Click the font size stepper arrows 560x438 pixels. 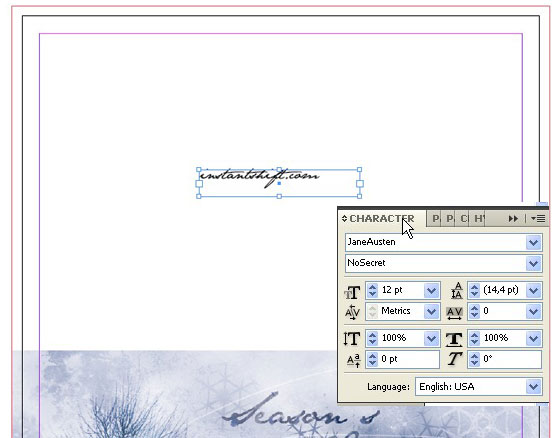pos(372,290)
